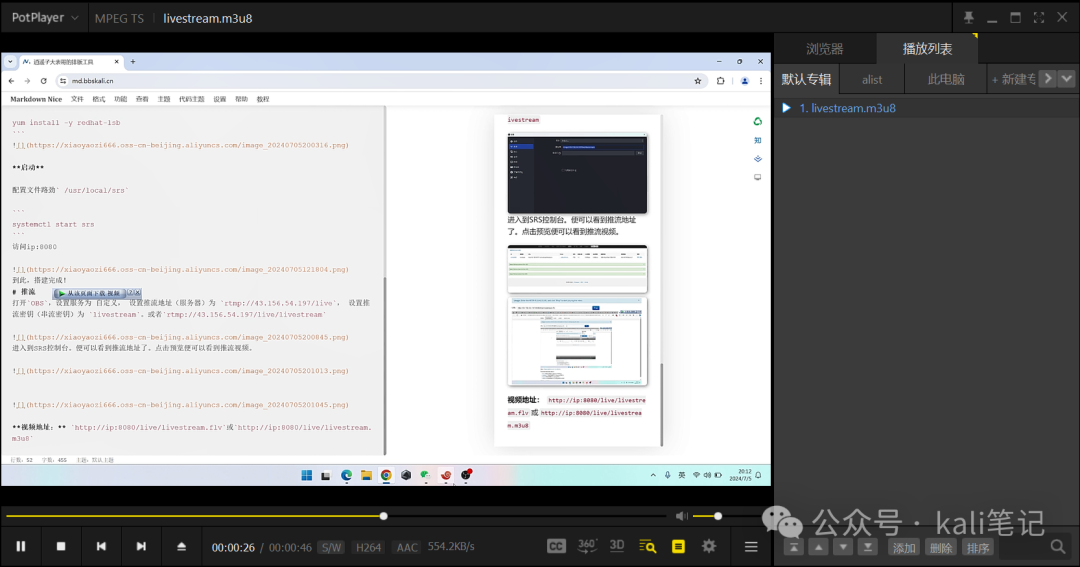The image size is (1080, 567).
Task: Move playlist item down
Action: (x=843, y=547)
